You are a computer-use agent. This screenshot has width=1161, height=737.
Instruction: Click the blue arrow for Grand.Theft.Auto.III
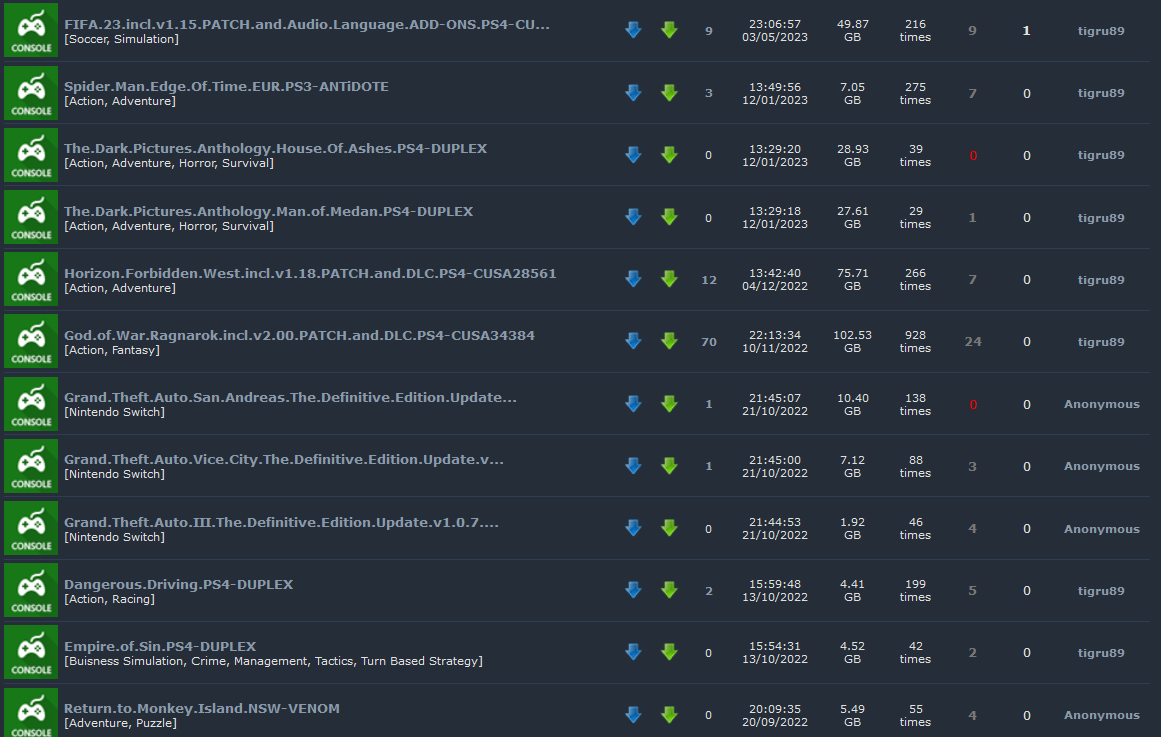pos(633,527)
